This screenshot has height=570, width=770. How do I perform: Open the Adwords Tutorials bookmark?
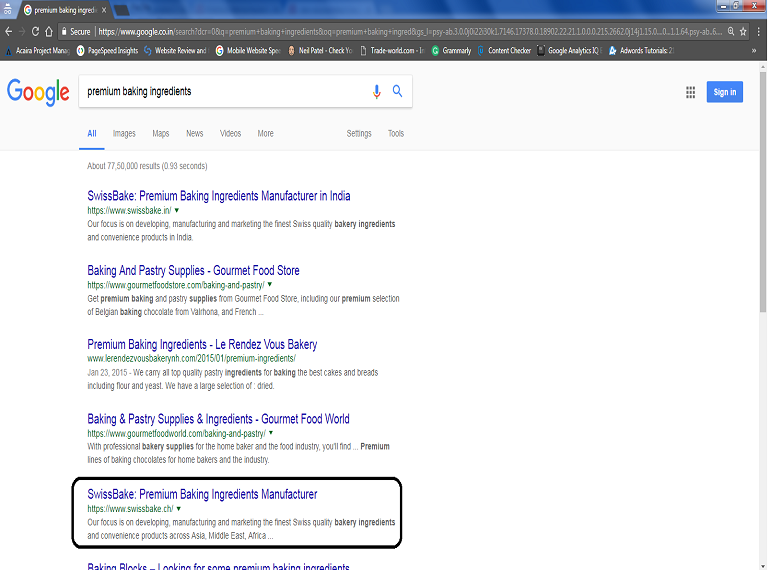(x=641, y=51)
